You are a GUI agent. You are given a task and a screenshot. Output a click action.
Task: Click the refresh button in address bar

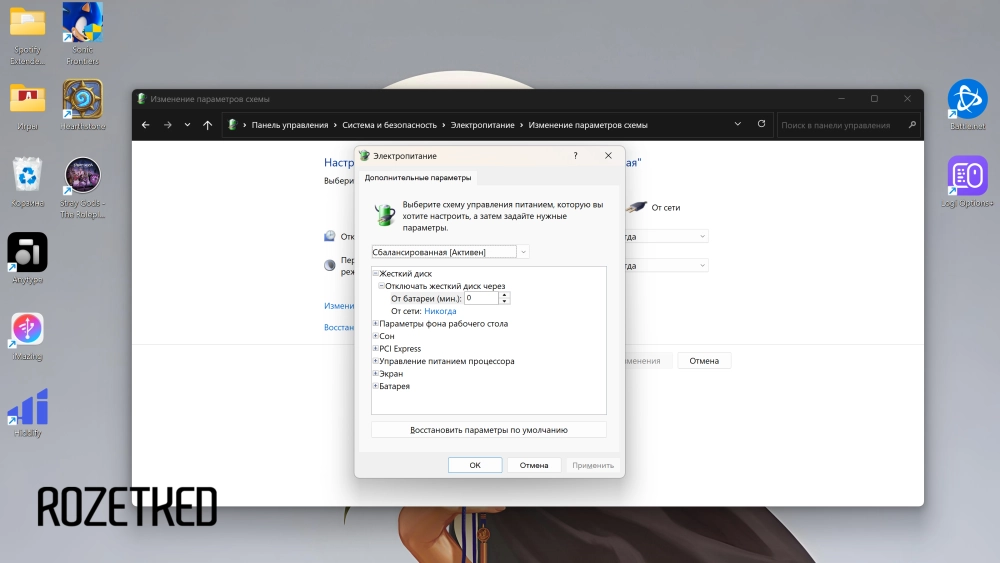[762, 125]
